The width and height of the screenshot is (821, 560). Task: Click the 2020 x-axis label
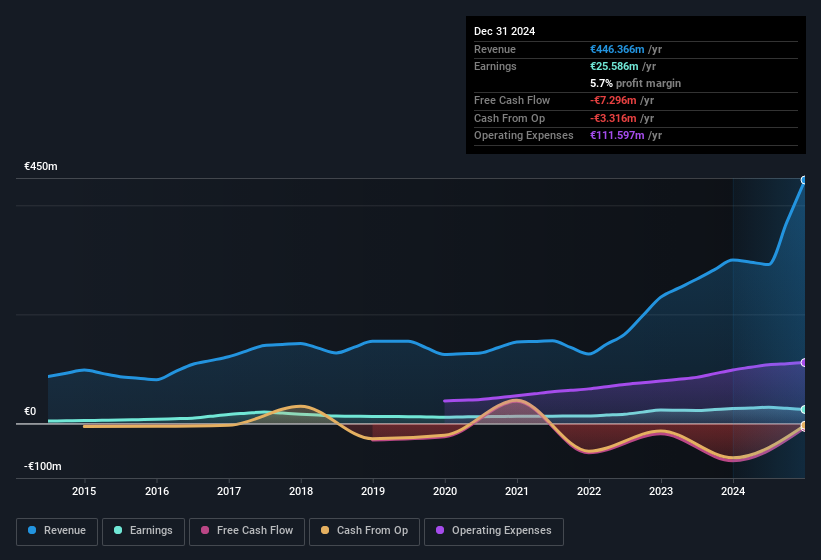(445, 491)
